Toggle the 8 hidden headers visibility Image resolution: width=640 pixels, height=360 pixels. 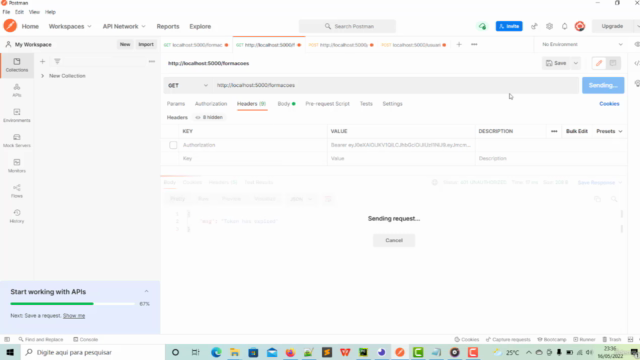[x=209, y=117]
